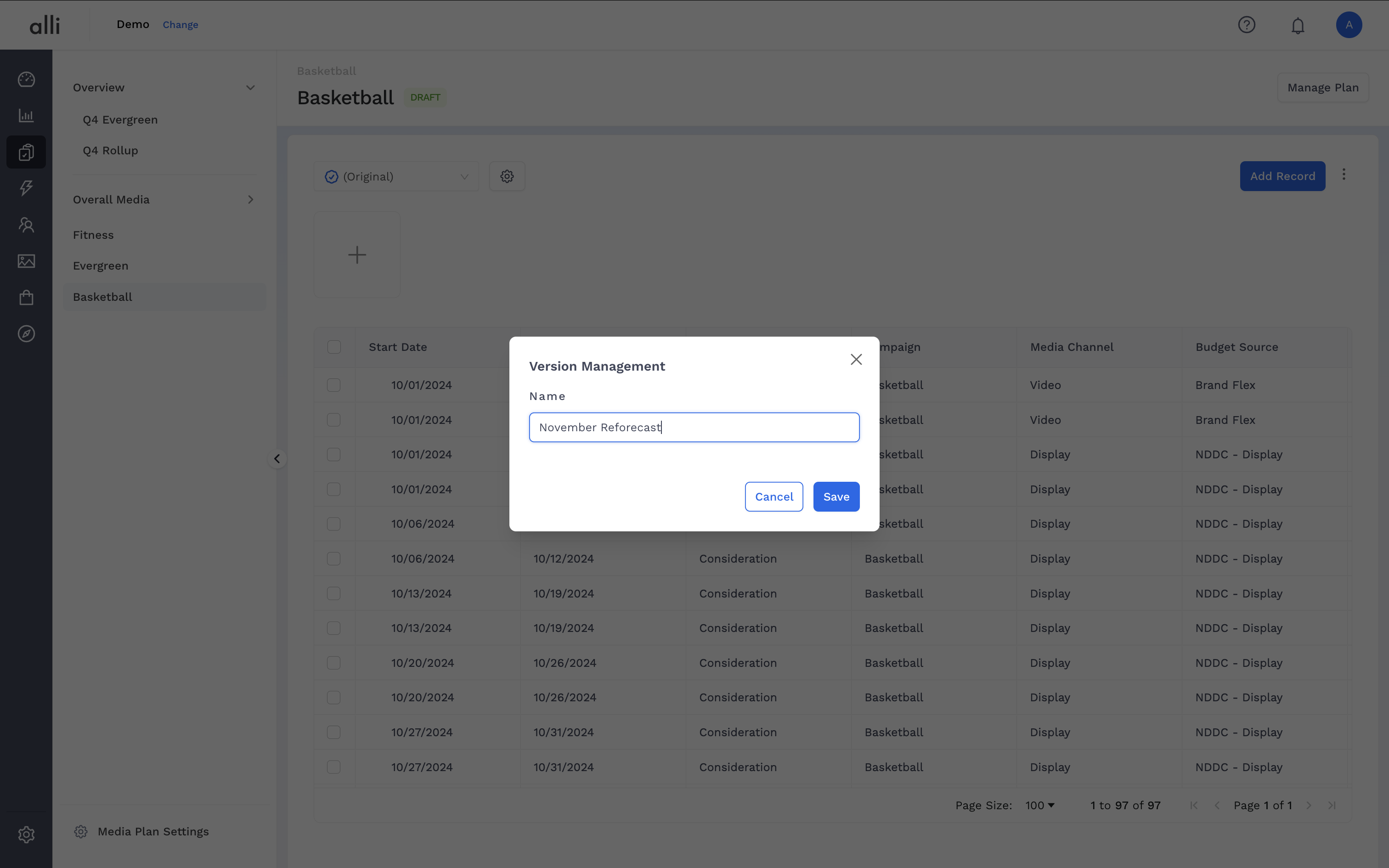The height and width of the screenshot is (868, 1389).
Task: Open the image creative sidebar icon
Action: [26, 261]
